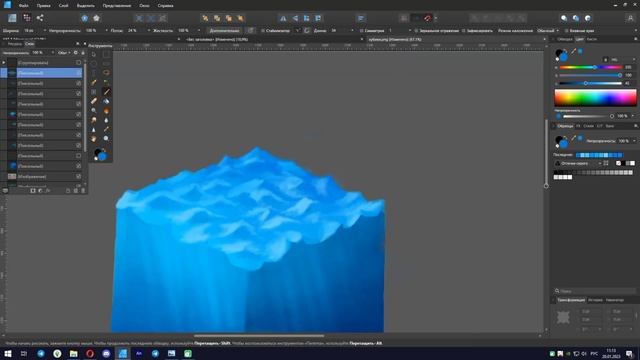Open the Поток flow percentage dropdown

click(149, 31)
